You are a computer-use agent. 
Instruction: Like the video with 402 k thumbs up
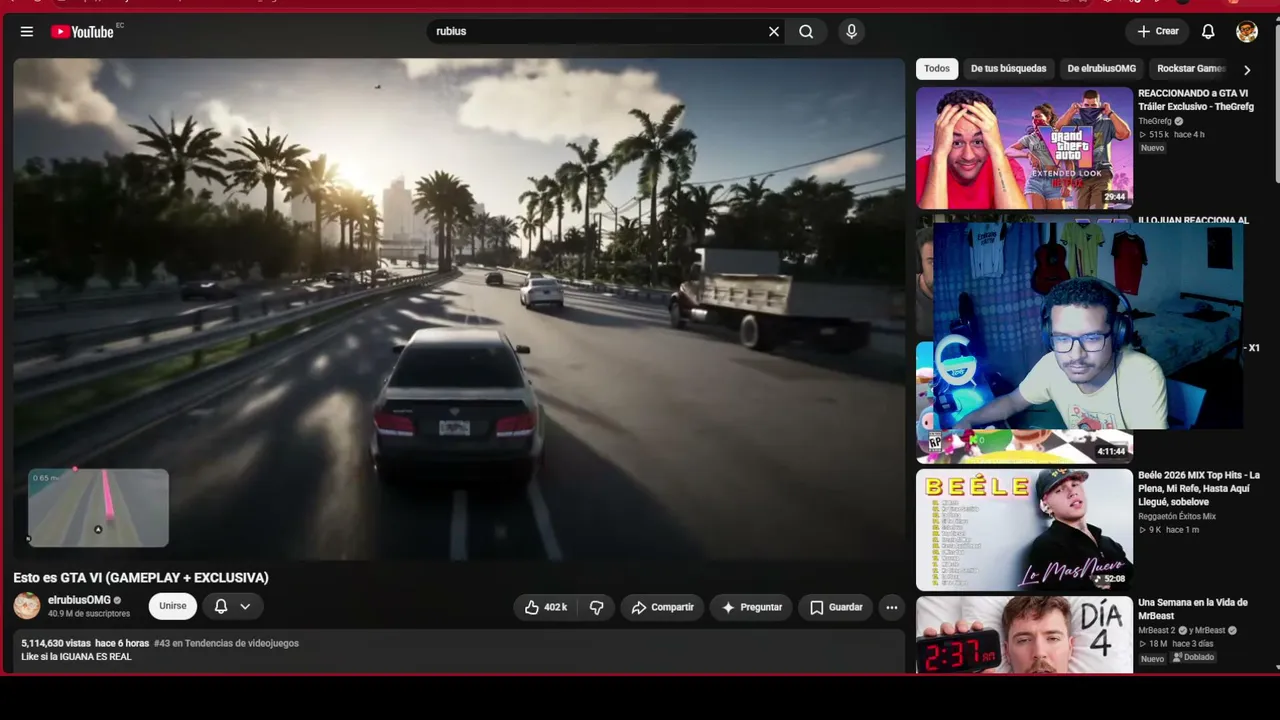[x=546, y=607]
